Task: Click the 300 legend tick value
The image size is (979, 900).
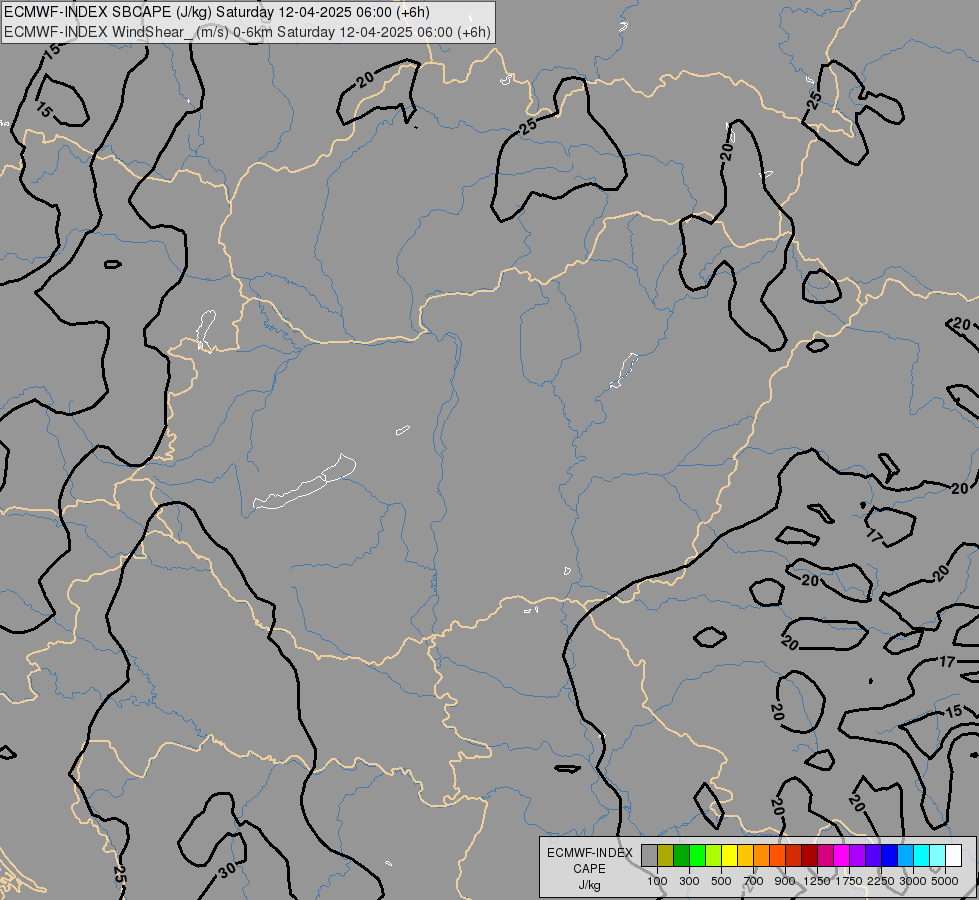Action: click(x=689, y=881)
